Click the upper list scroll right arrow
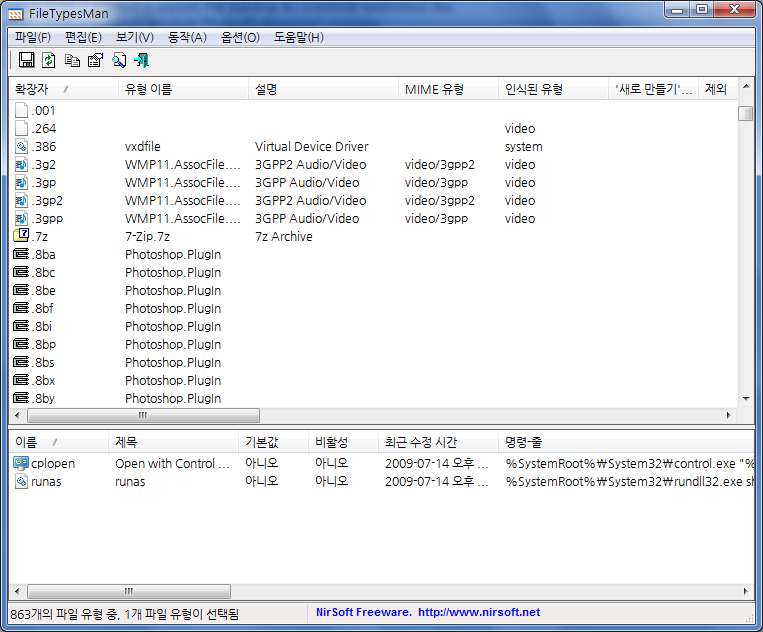Screen dimensions: 763x632 point(728,415)
